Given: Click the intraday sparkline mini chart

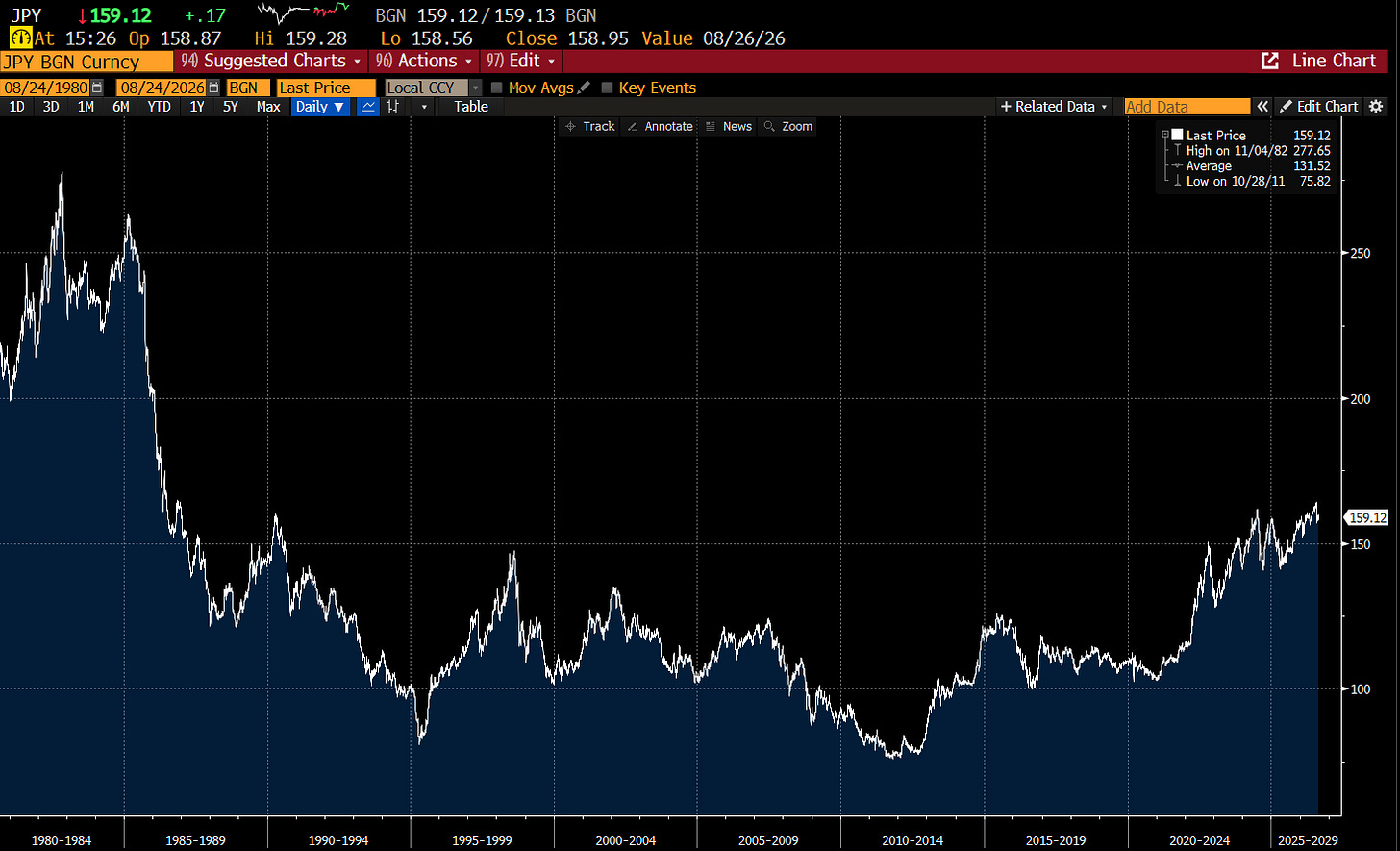Looking at the screenshot, I should pyautogui.click(x=304, y=14).
